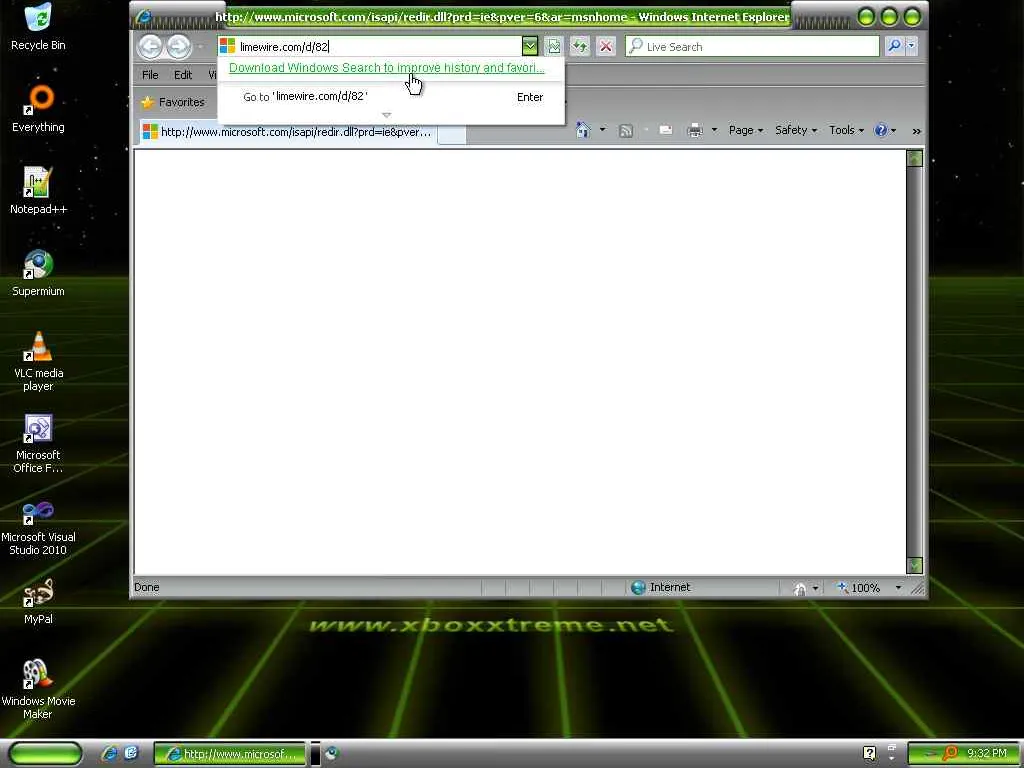Viewport: 1024px width, 768px height.
Task: Open the File menu
Action: coord(150,74)
